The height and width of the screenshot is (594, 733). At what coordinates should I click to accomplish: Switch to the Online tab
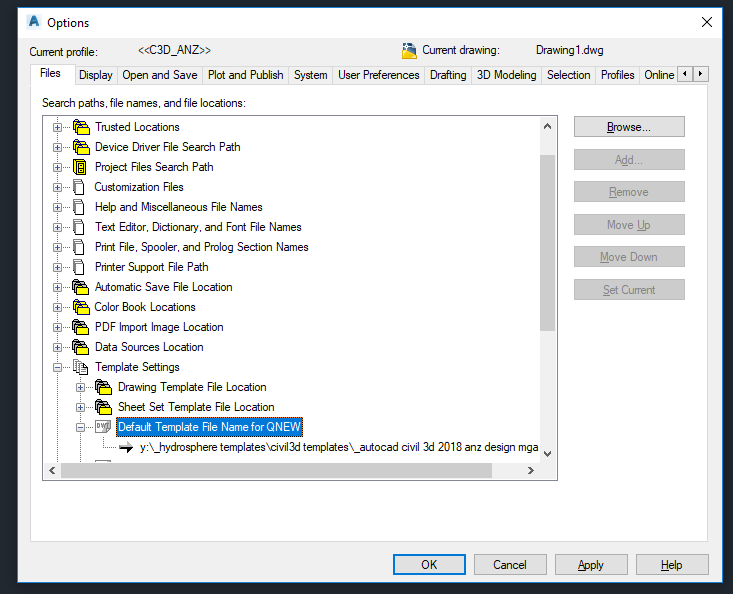659,75
